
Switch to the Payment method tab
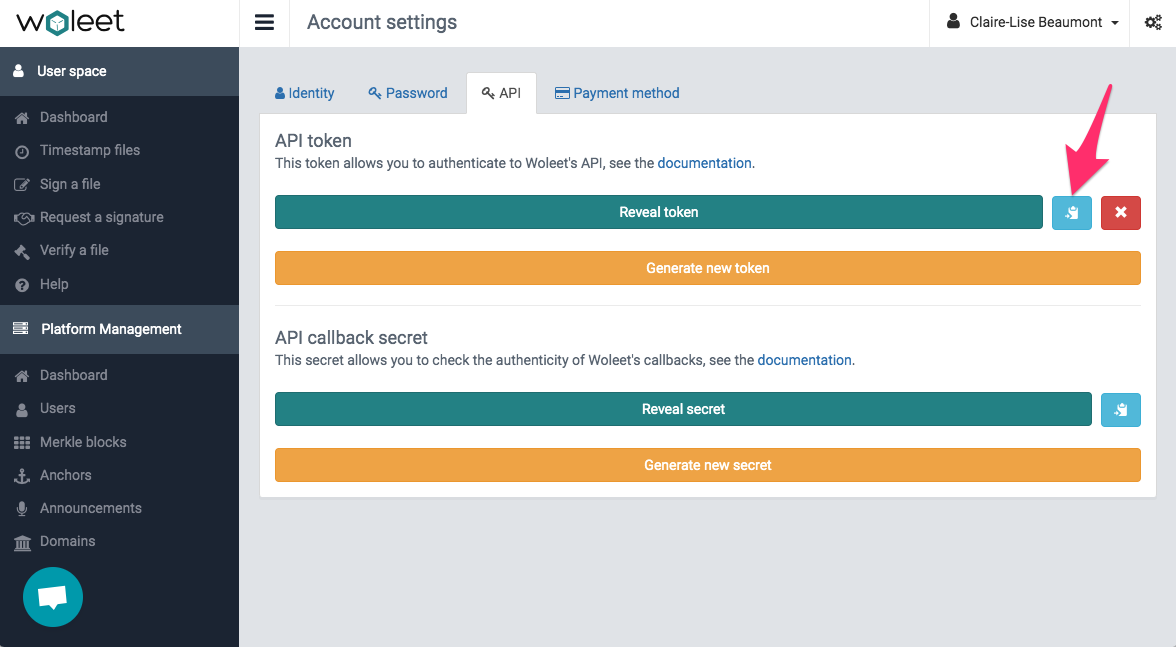coord(617,93)
